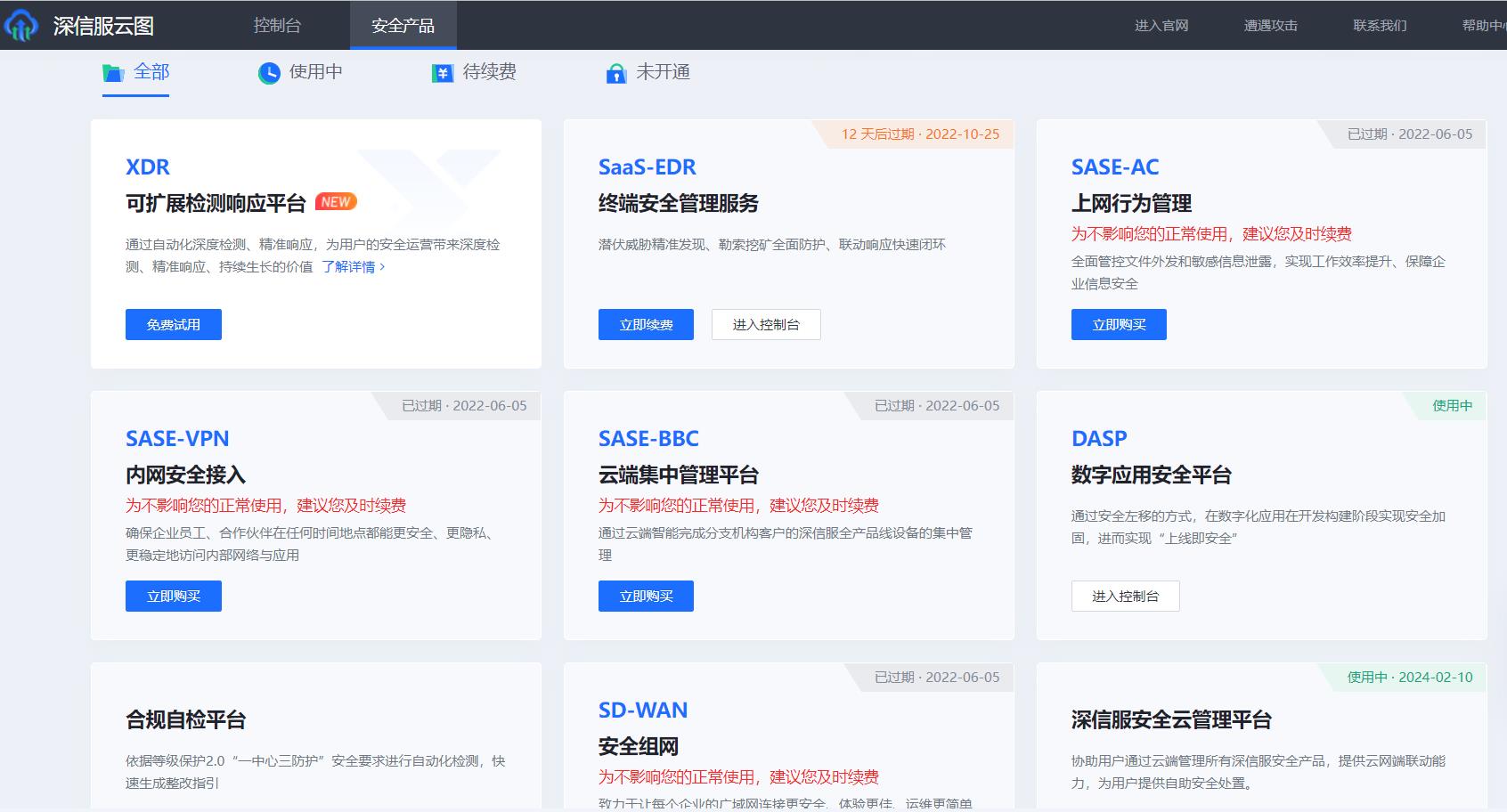The image size is (1507, 812).
Task: Click 立即购买 for SASE-BBC
Action: coord(647,597)
